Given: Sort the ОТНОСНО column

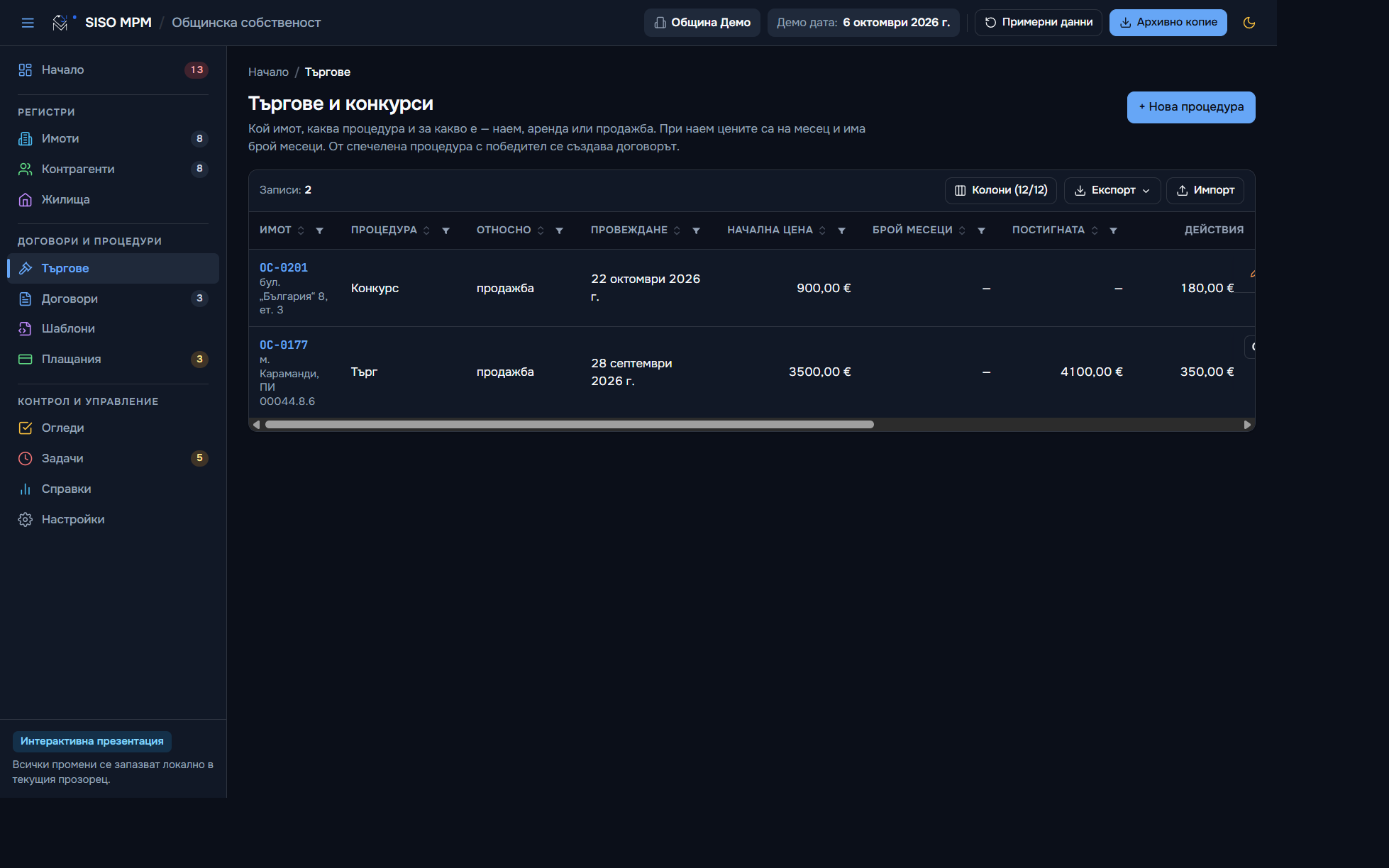Looking at the screenshot, I should pos(541,230).
